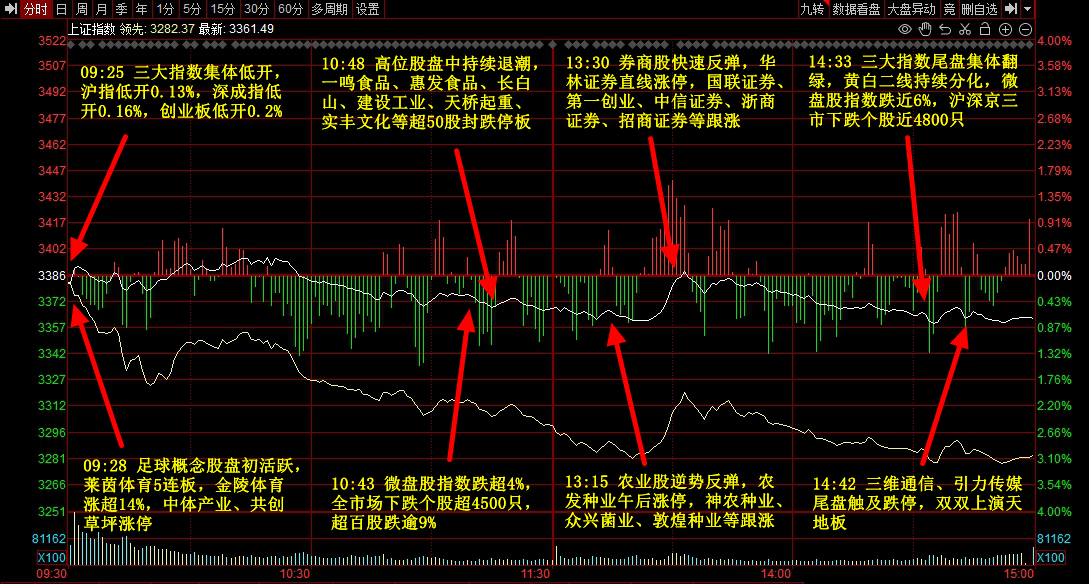Screen dimensions: 1089x584
Task: Open the 设置 settings button
Action: (368, 9)
